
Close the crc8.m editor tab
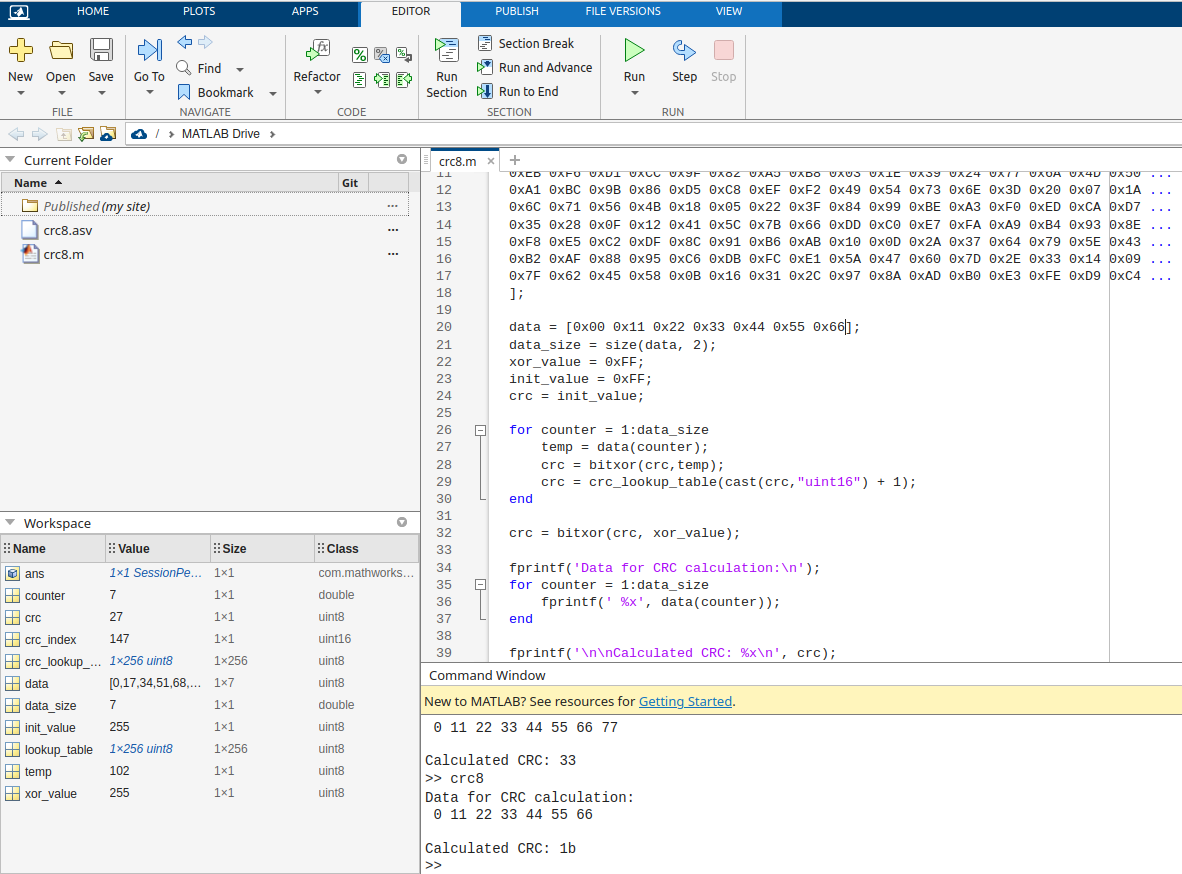(491, 161)
